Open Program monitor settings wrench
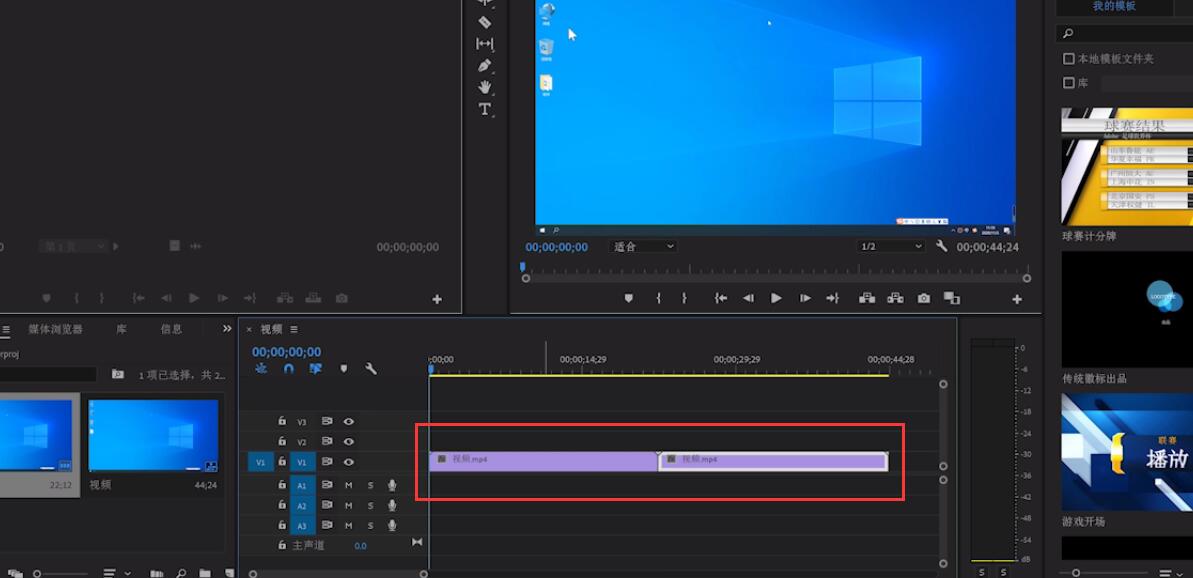Screen dimensions: 1193x578 (x=942, y=246)
